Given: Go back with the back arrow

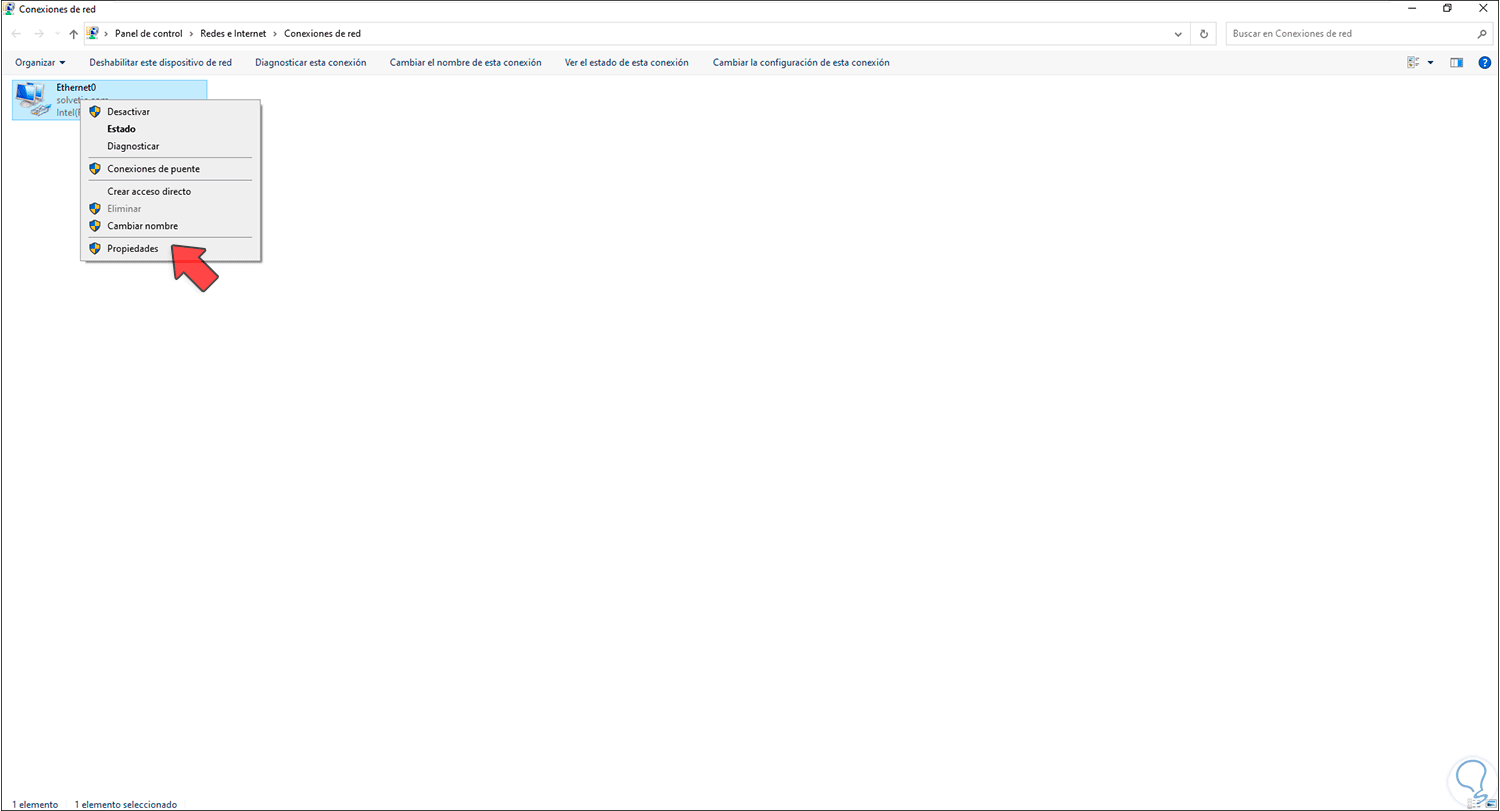Looking at the screenshot, I should click(15, 34).
